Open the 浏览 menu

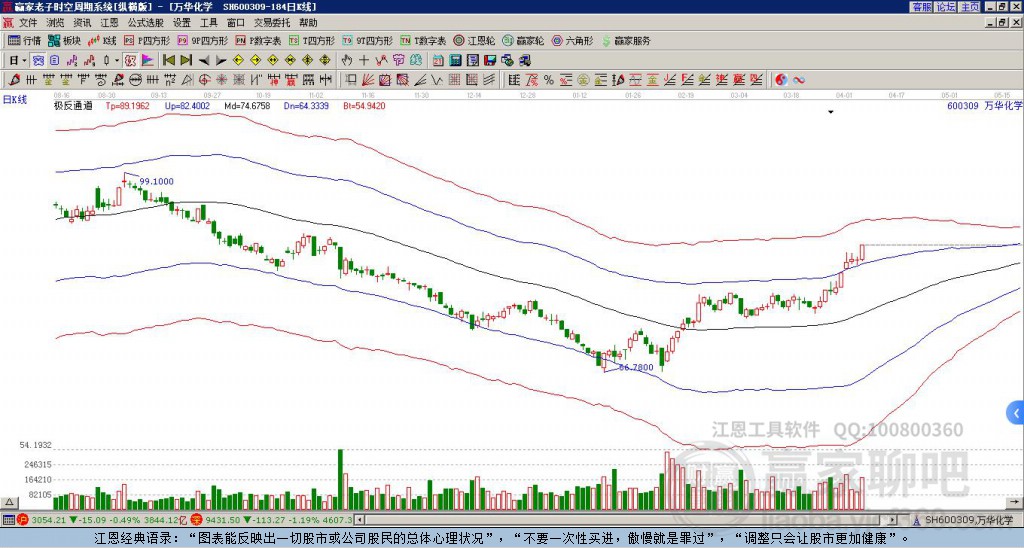[55, 23]
